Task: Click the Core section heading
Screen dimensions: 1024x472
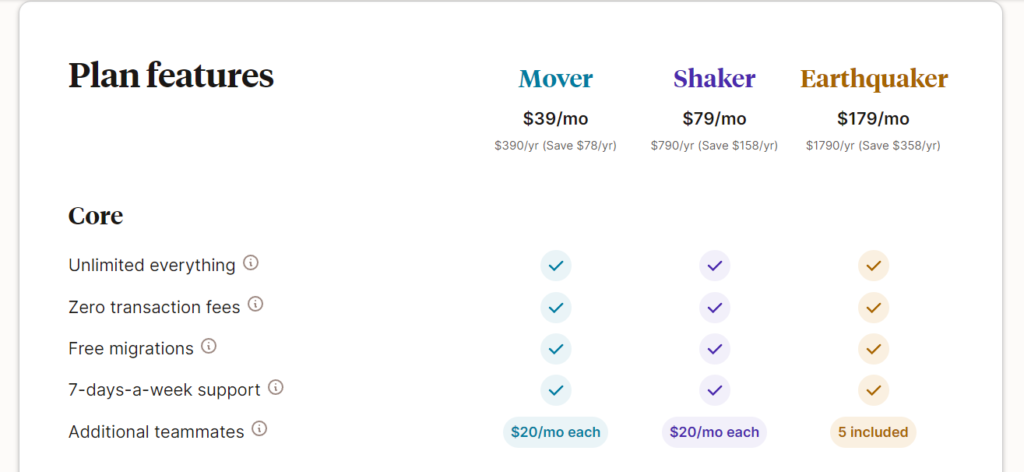Action: pos(95,216)
